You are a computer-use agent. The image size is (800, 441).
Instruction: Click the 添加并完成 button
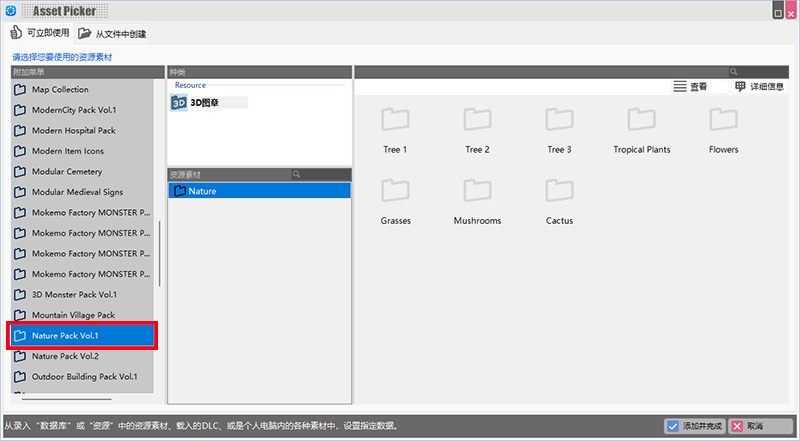point(694,426)
